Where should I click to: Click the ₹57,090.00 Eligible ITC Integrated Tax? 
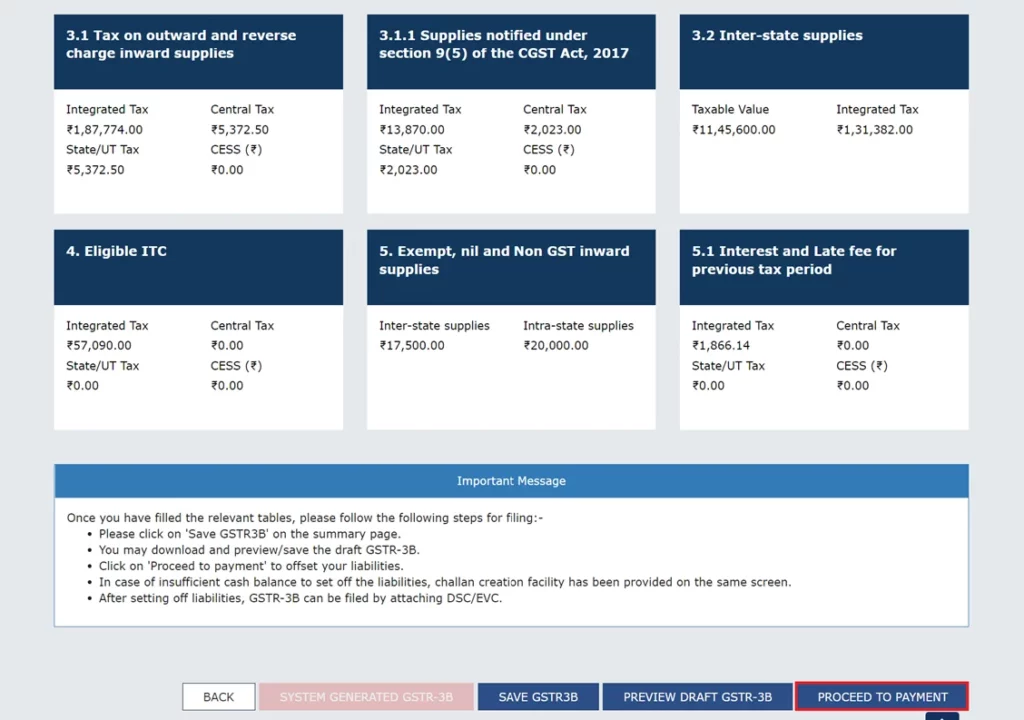(101, 346)
